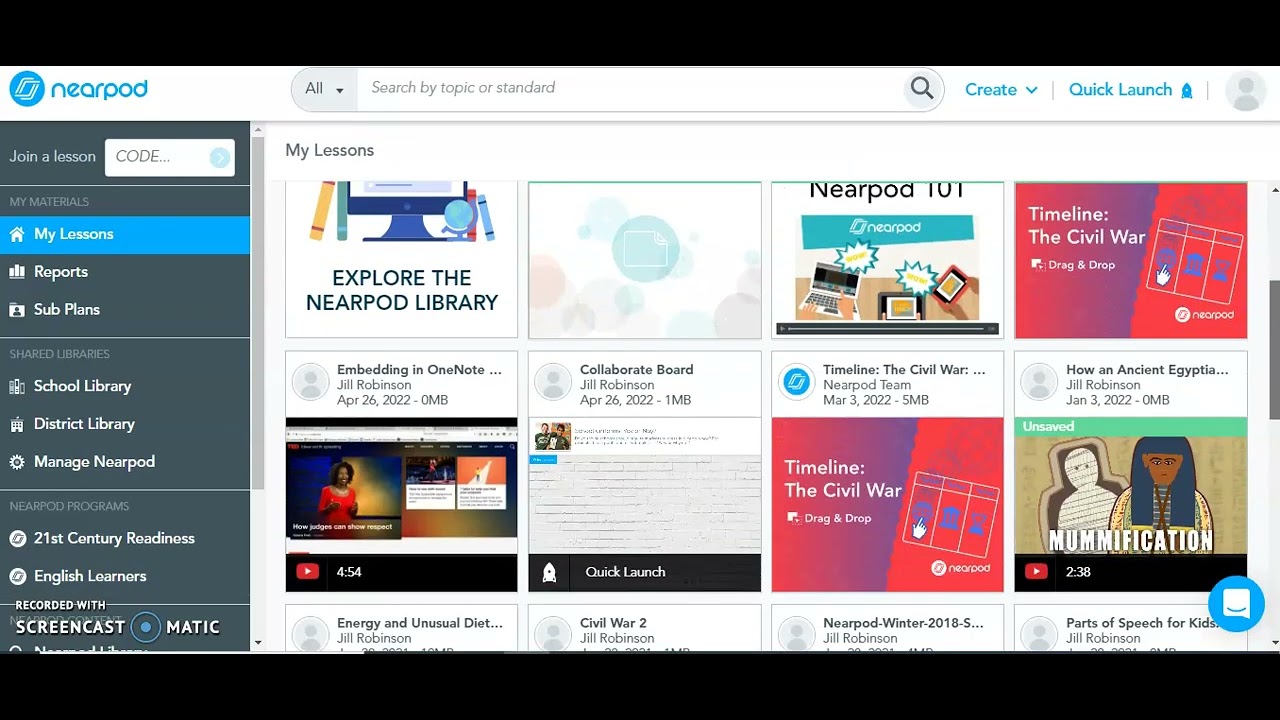Click the Sub Plans icon
1280x720 pixels.
click(x=17, y=310)
